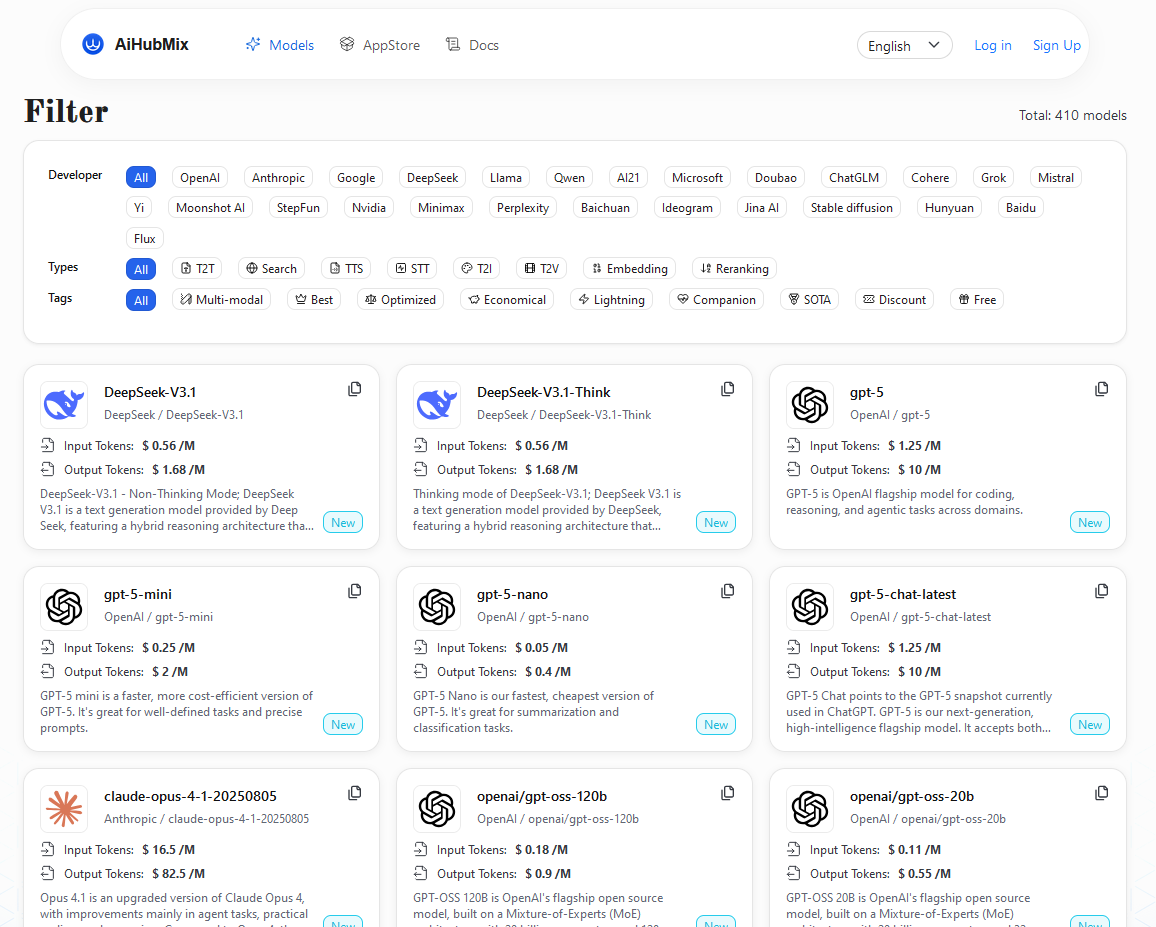Click the gpt-oss-20b OpenAI logo

click(810, 808)
